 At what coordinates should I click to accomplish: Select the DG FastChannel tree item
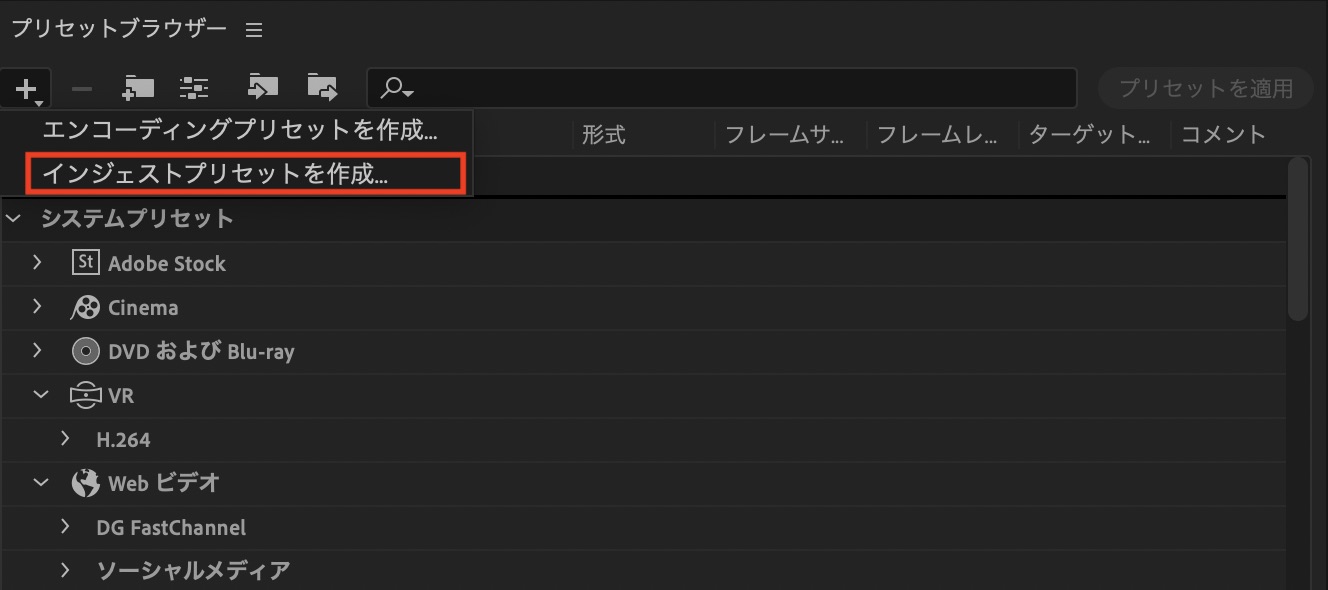tap(171, 527)
